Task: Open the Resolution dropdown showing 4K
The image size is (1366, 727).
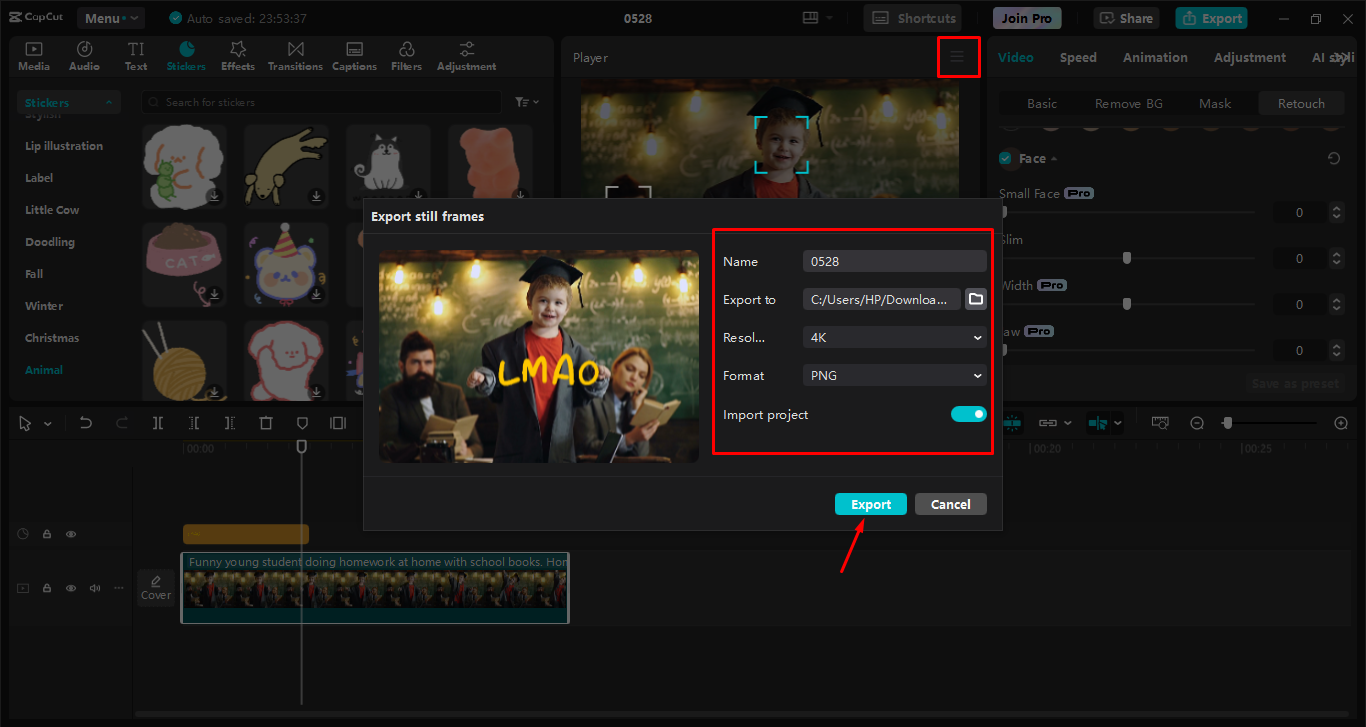Action: 893,337
